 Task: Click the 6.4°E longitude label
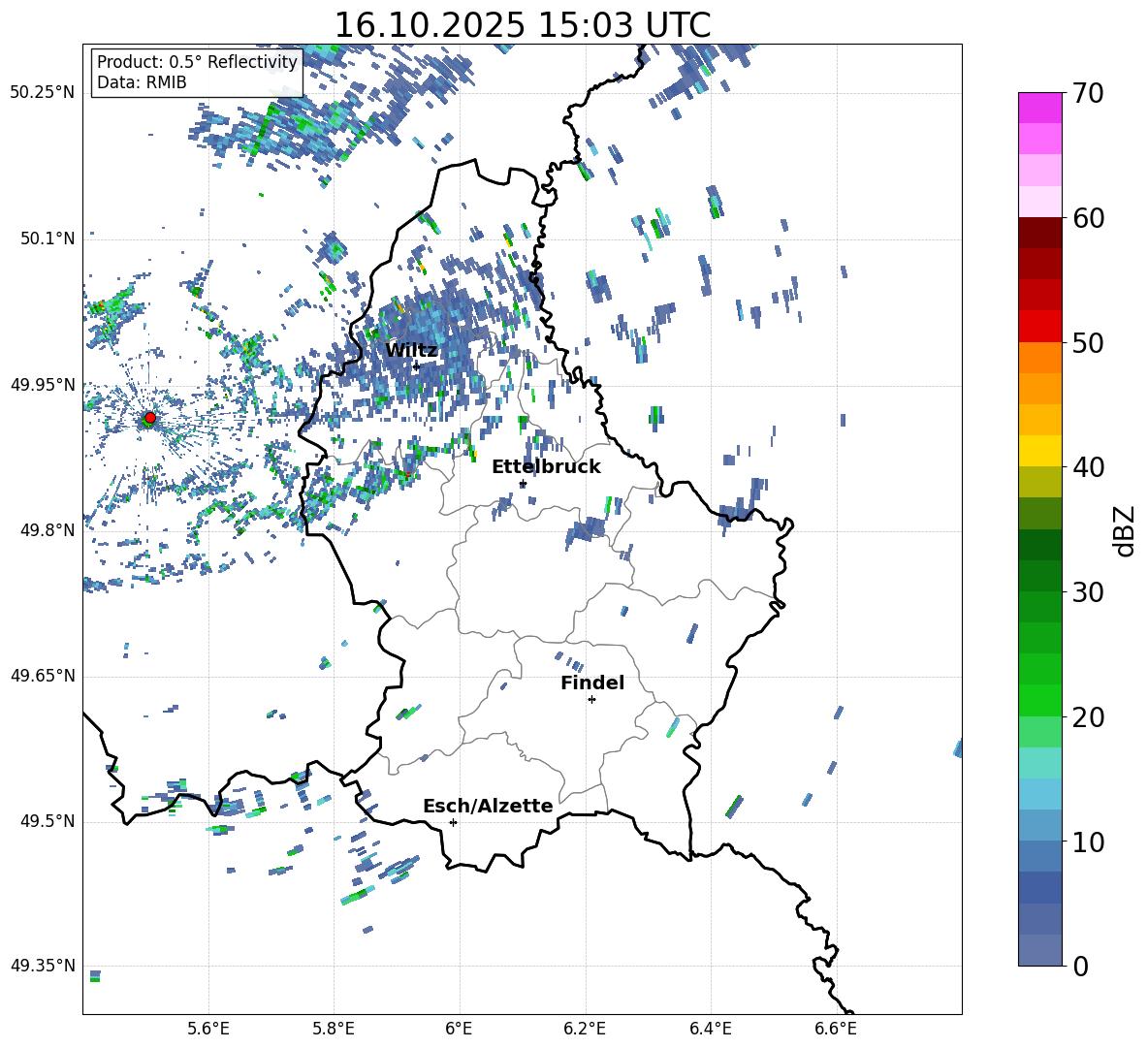(711, 1029)
